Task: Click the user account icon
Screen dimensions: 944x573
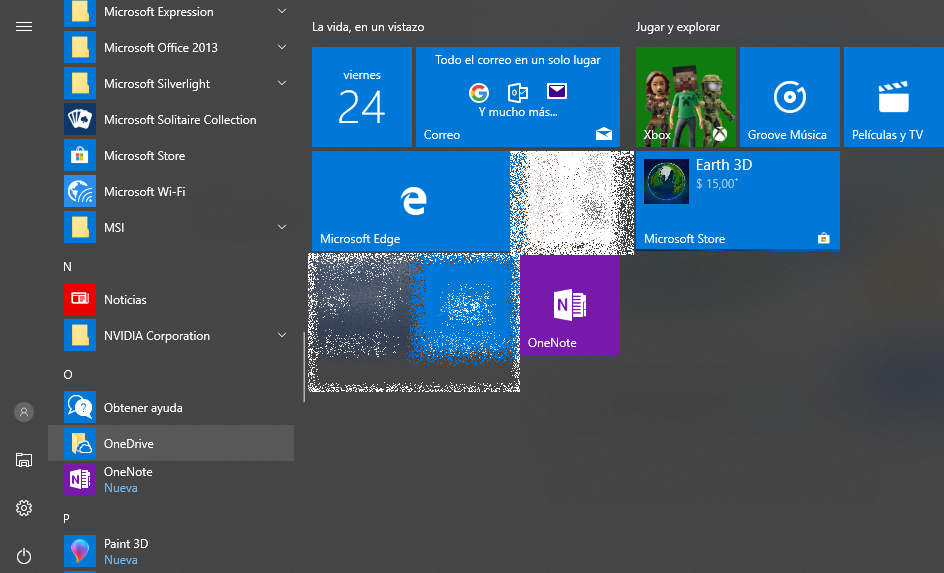Action: (x=24, y=412)
